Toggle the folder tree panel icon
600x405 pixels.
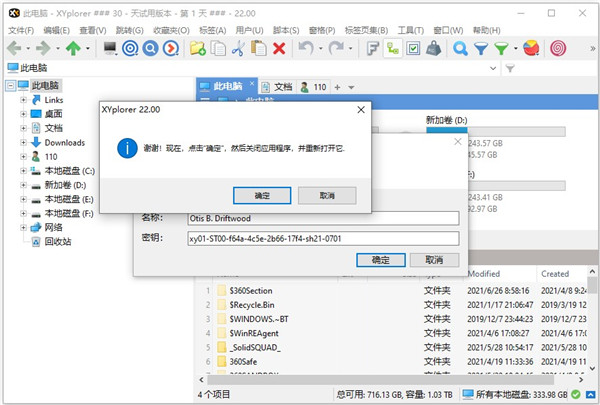(x=393, y=48)
